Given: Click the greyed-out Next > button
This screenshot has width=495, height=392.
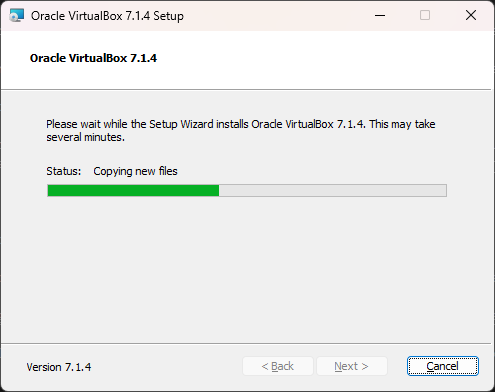Looking at the screenshot, I should (x=352, y=366).
